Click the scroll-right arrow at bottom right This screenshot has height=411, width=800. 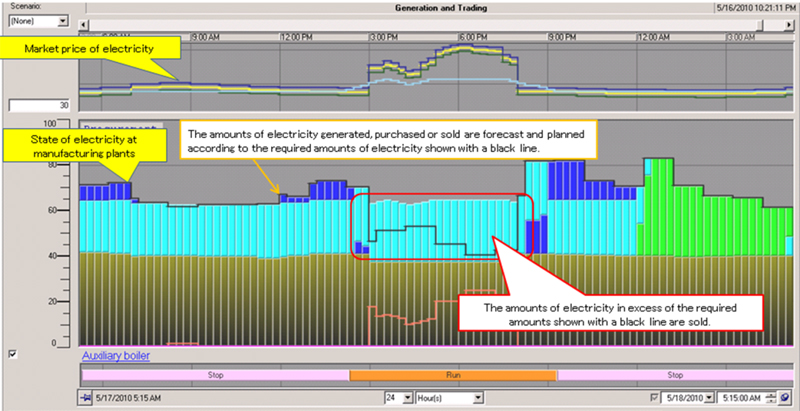pyautogui.click(x=787, y=397)
